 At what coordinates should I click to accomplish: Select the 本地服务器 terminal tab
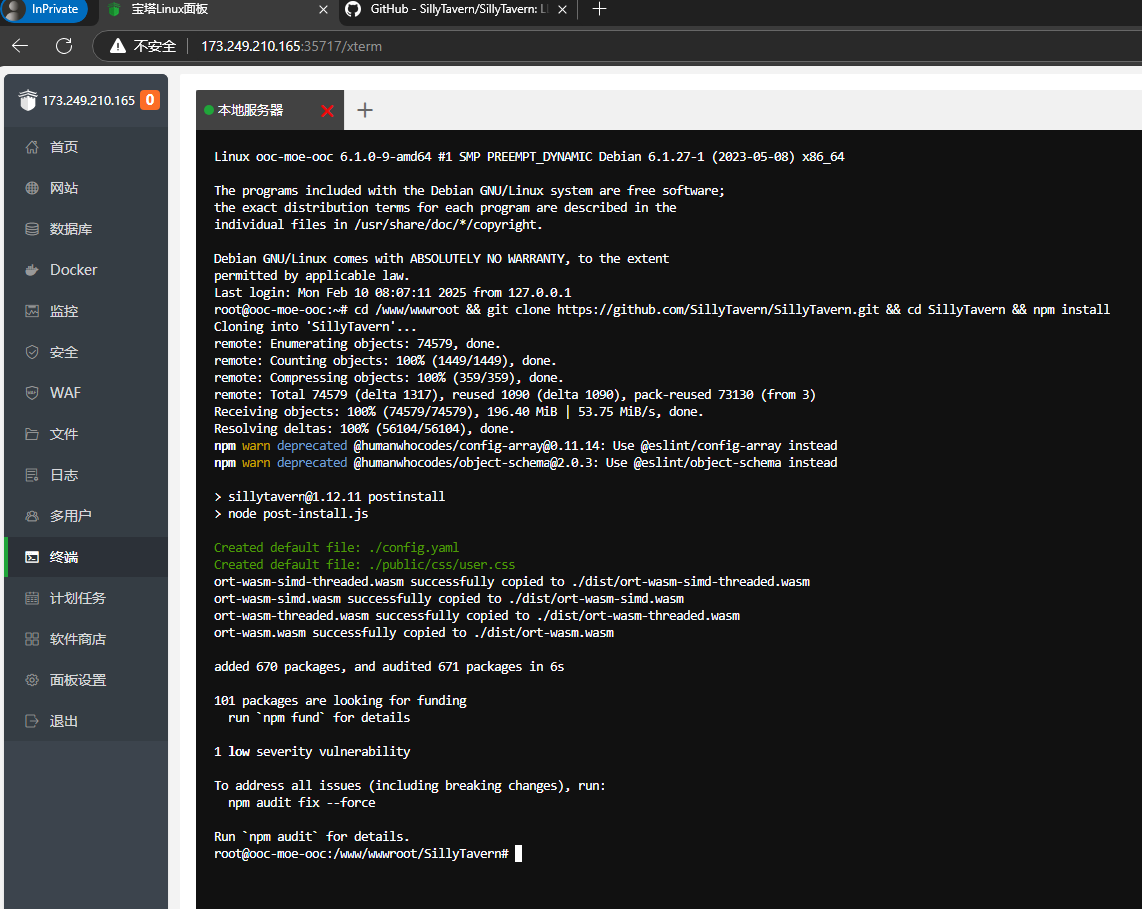coord(251,110)
